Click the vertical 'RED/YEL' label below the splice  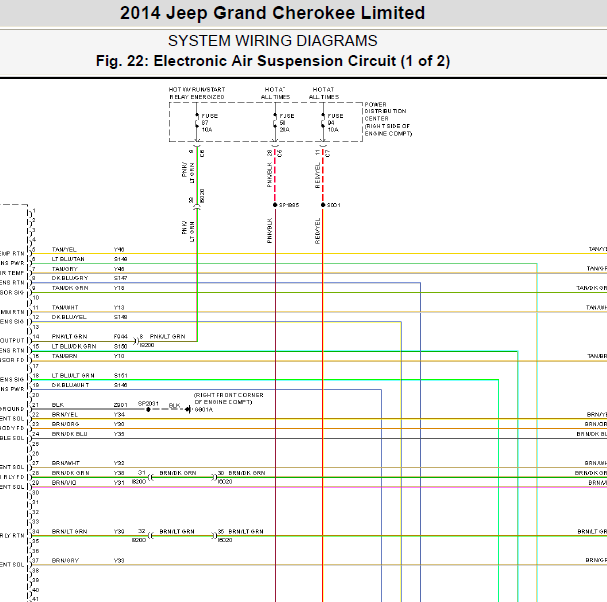[x=318, y=231]
